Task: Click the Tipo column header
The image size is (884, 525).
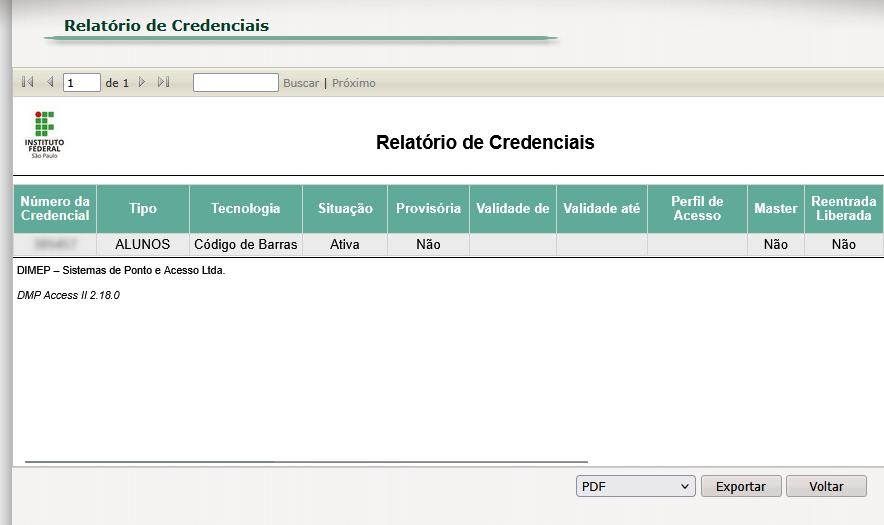Action: coord(143,209)
